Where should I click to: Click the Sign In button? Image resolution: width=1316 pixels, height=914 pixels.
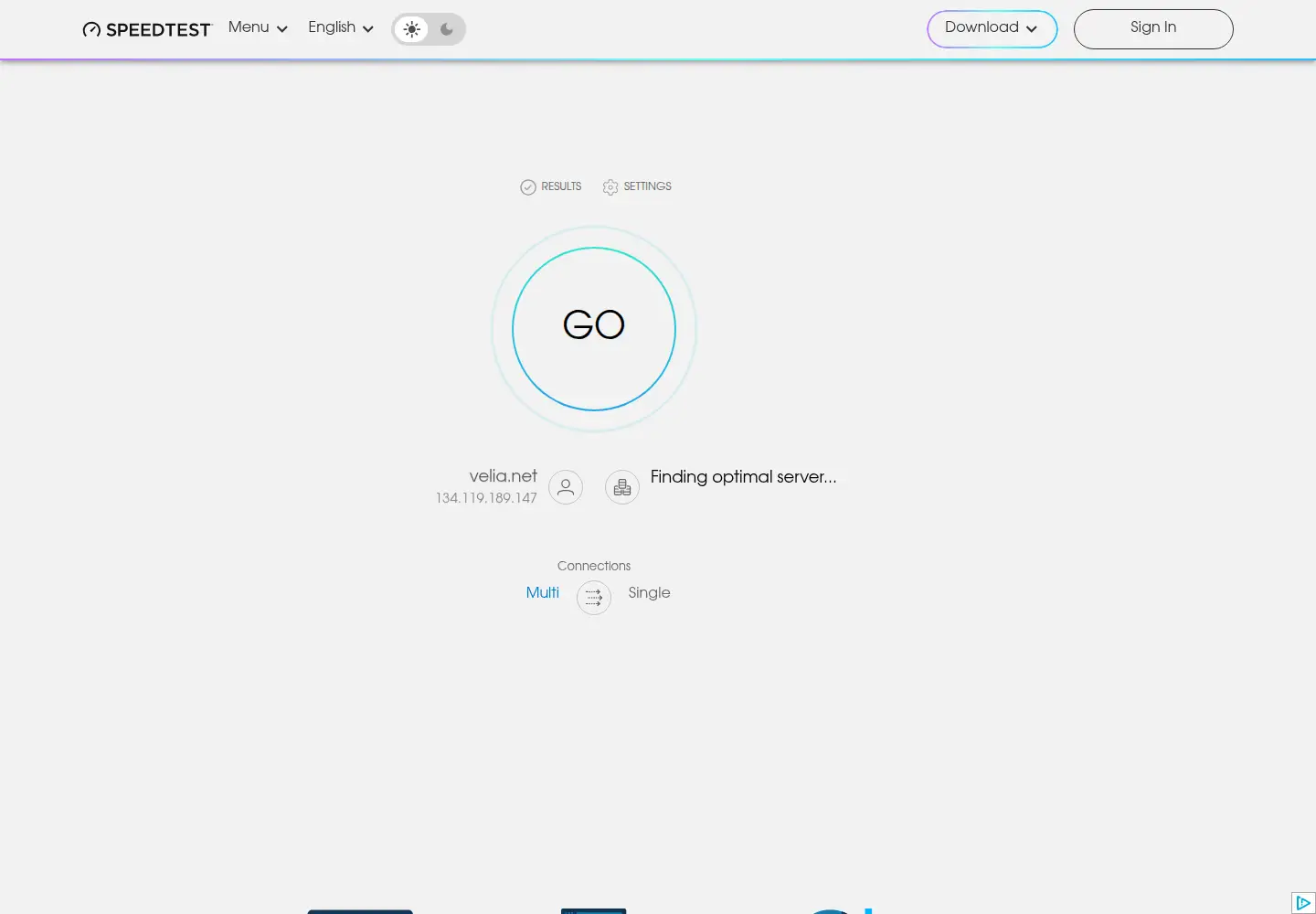click(1153, 28)
